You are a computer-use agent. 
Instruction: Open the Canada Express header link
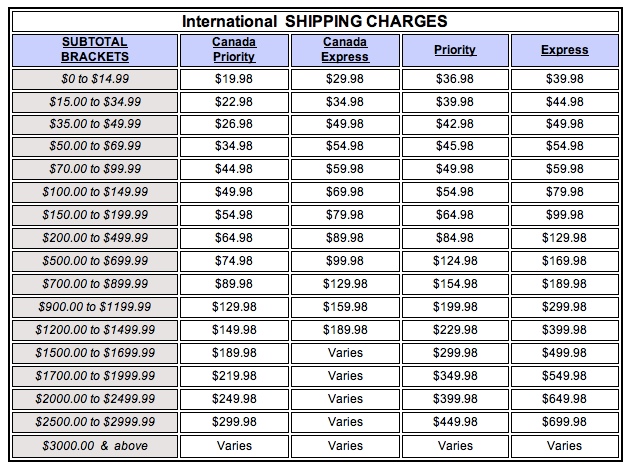(x=344, y=50)
